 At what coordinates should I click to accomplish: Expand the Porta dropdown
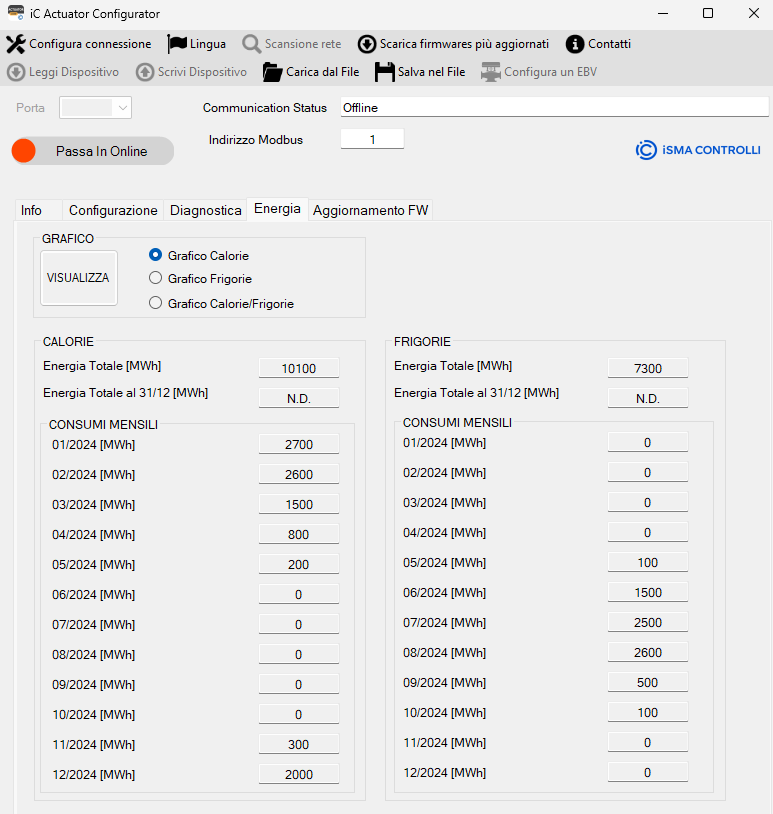tap(96, 108)
